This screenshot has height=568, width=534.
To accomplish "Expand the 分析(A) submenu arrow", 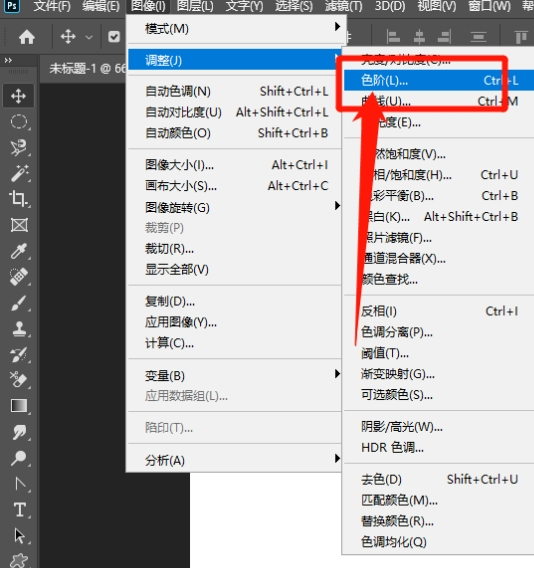I will click(337, 458).
